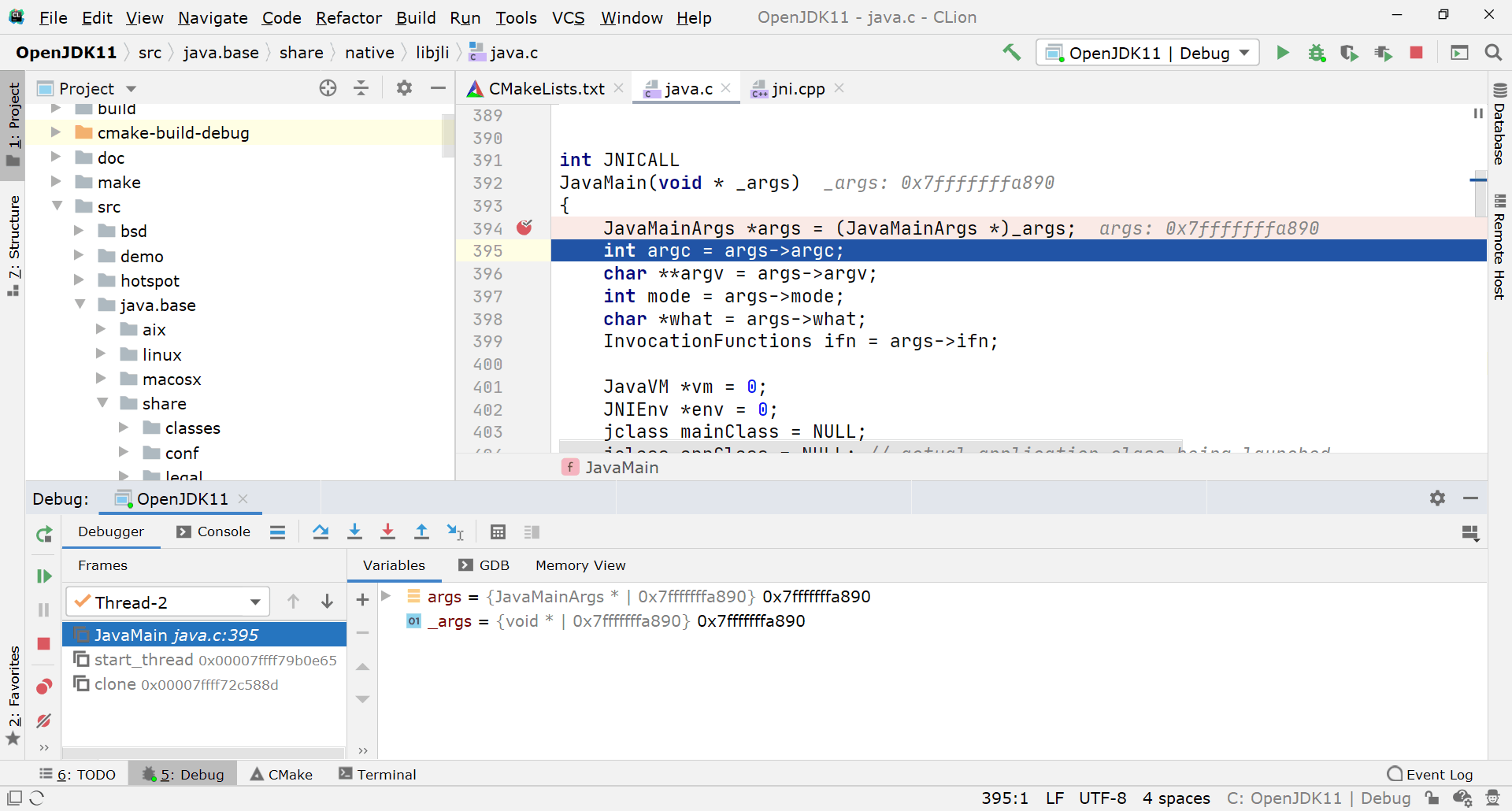The image size is (1512, 811).
Task: Open Memory View tab
Action: (580, 565)
